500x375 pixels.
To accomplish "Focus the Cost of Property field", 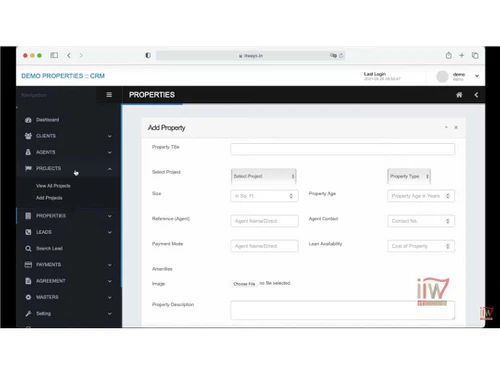I will 421,246.
